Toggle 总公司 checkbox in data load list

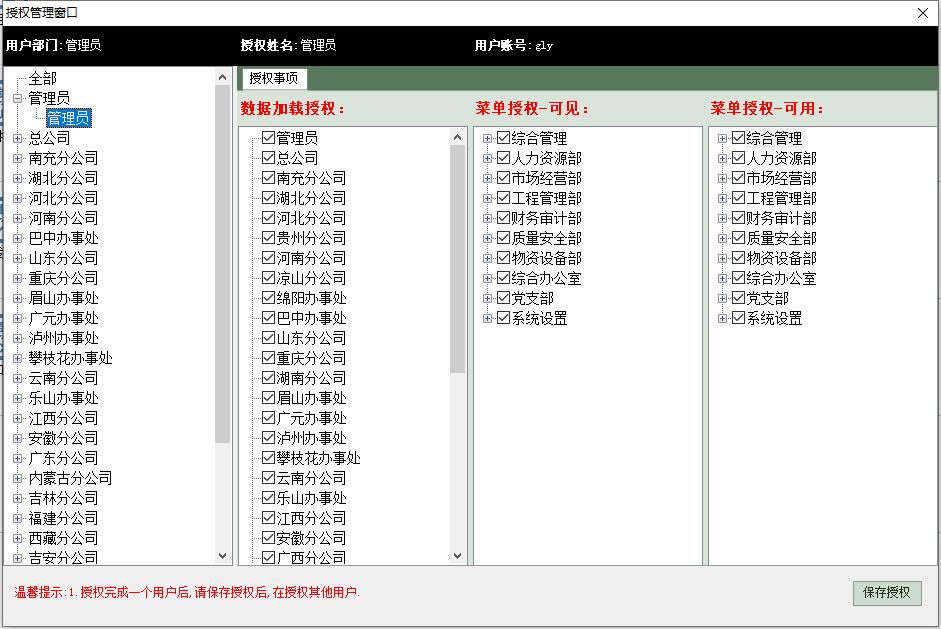pyautogui.click(x=268, y=158)
